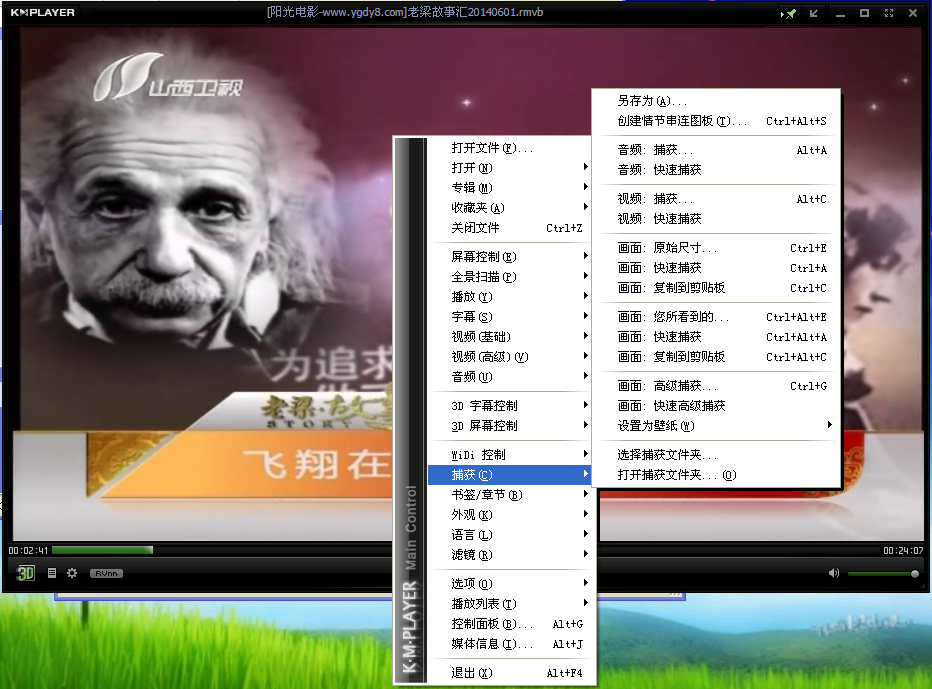
Task: Click the fullscreen icon in title bar
Action: (887, 13)
